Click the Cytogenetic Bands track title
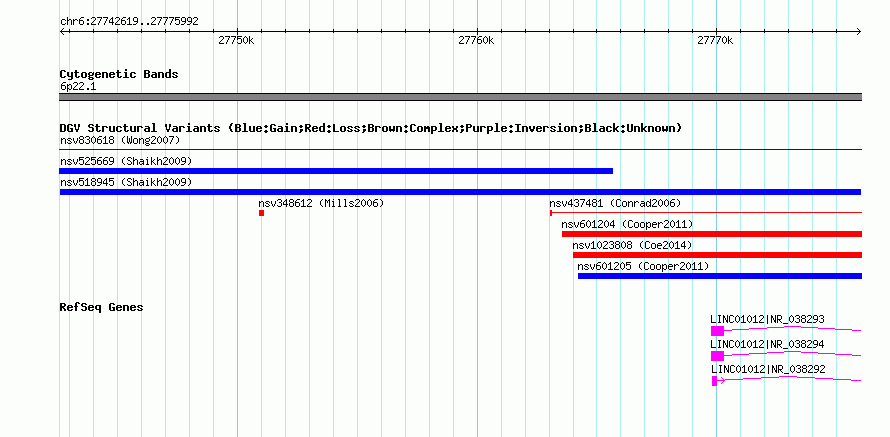 119,74
